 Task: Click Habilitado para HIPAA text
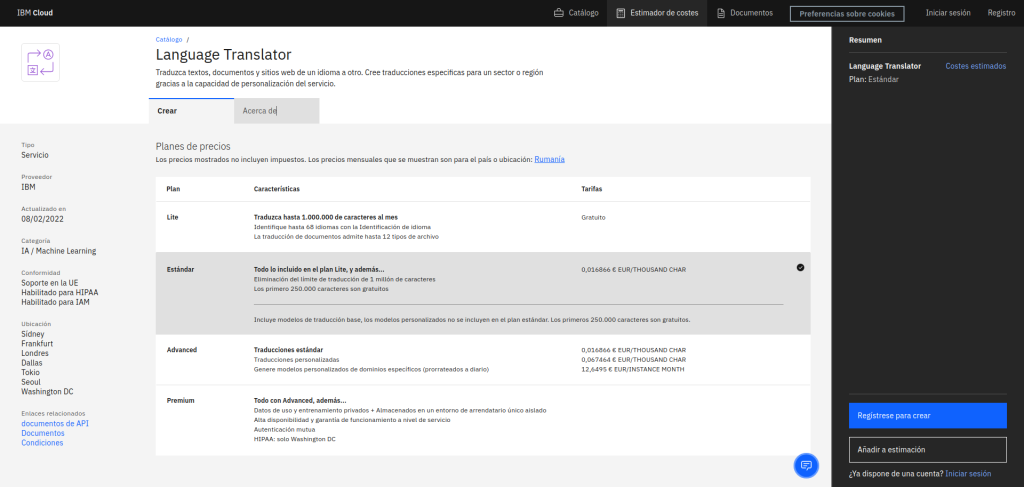tap(59, 292)
